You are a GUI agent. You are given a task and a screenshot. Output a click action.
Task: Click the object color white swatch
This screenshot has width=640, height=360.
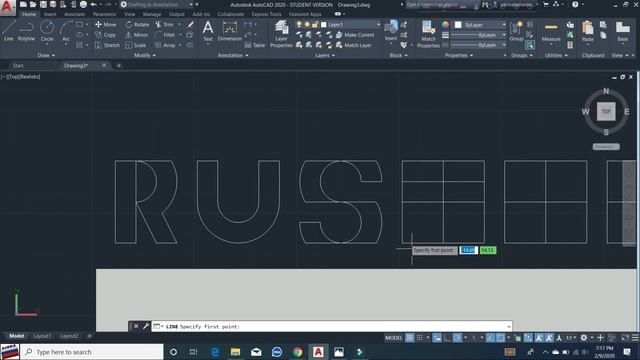pyautogui.click(x=458, y=25)
